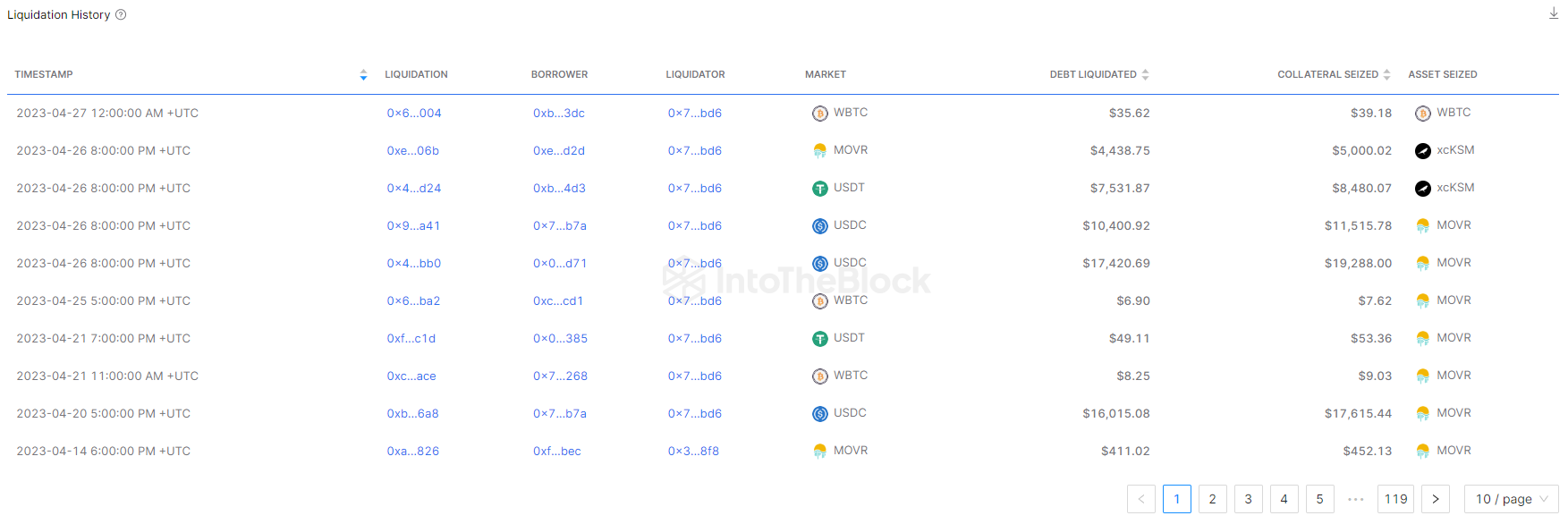The height and width of the screenshot is (524, 1568).
Task: Click the WBTC market icon in first row
Action: pyautogui.click(x=819, y=114)
